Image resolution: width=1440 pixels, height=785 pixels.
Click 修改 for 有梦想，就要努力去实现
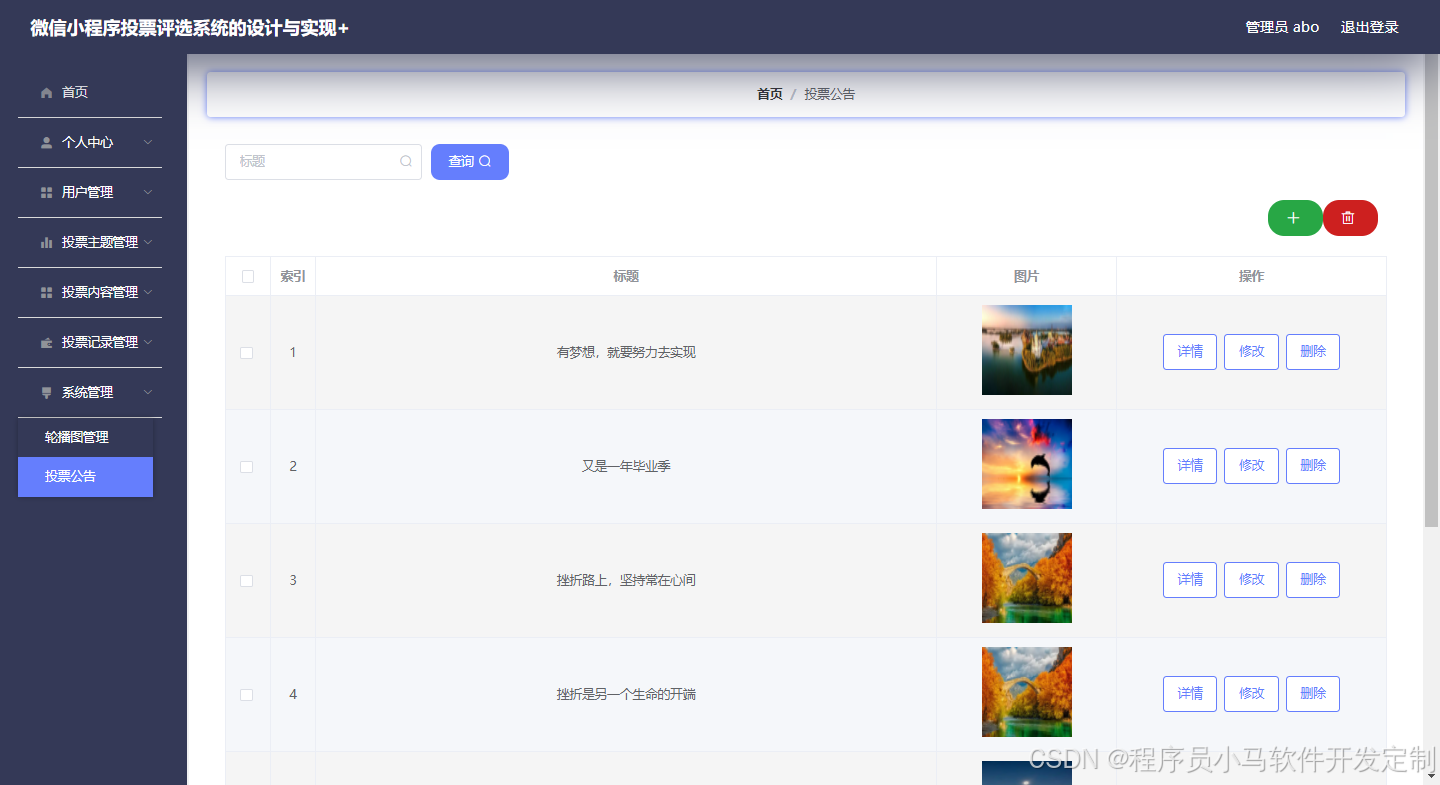tap(1251, 352)
